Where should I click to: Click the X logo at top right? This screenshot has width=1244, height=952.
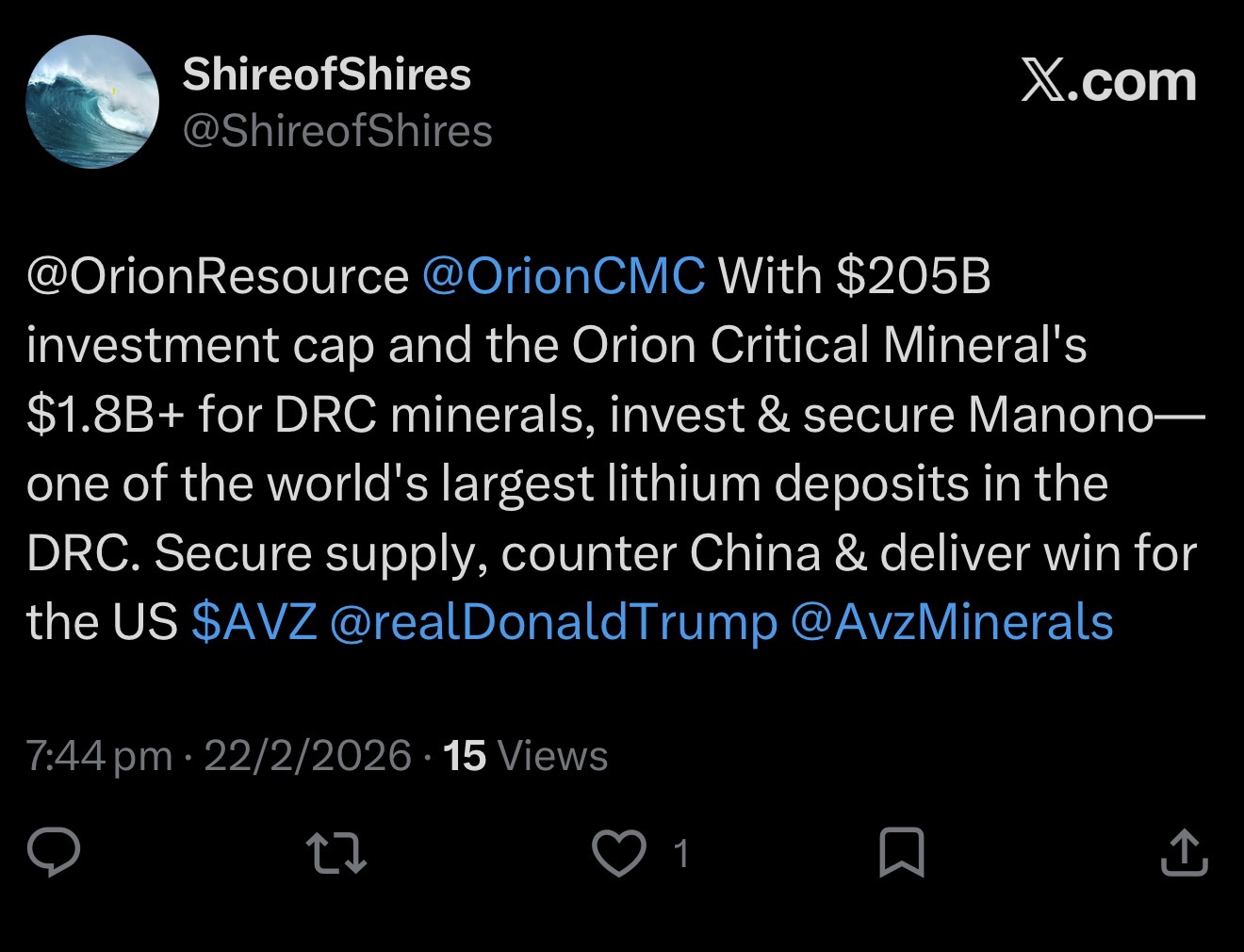[1108, 82]
